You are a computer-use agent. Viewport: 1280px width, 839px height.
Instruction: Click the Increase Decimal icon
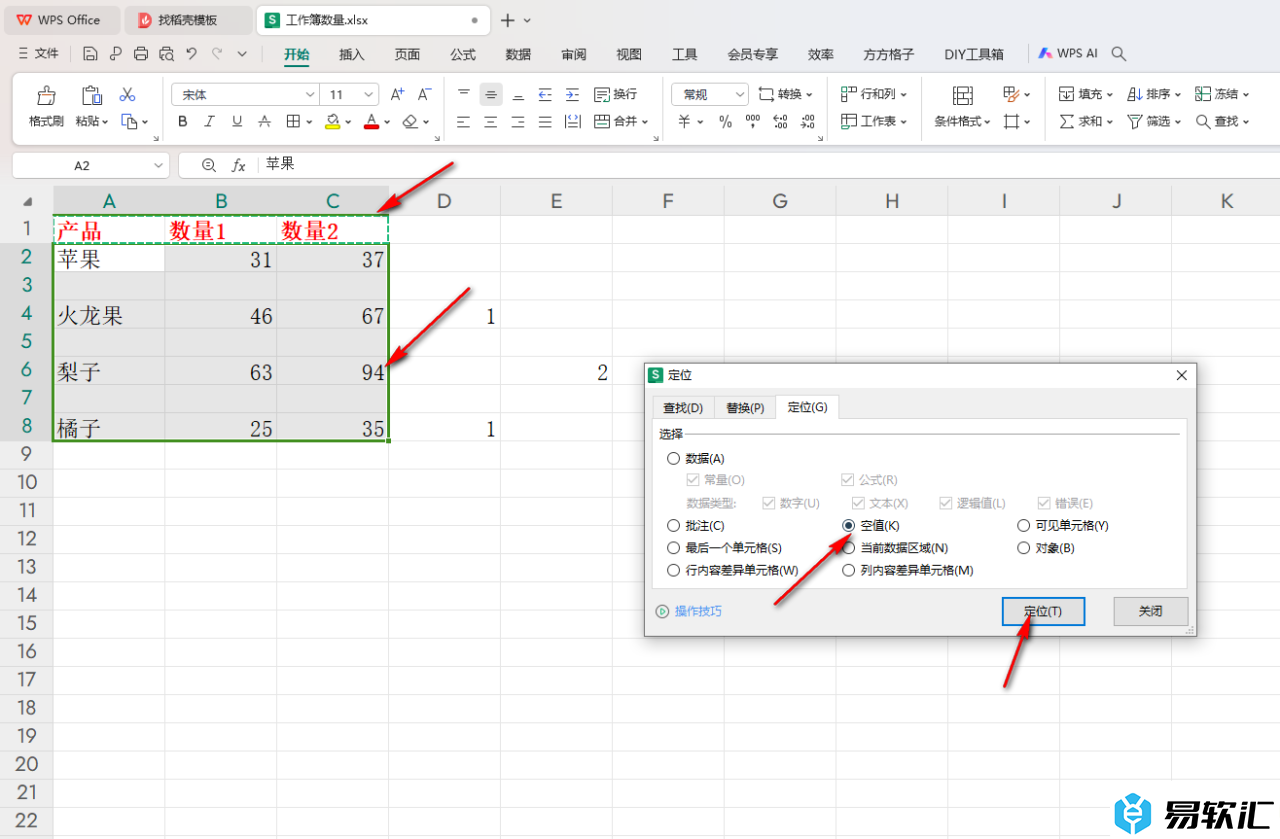tap(780, 122)
